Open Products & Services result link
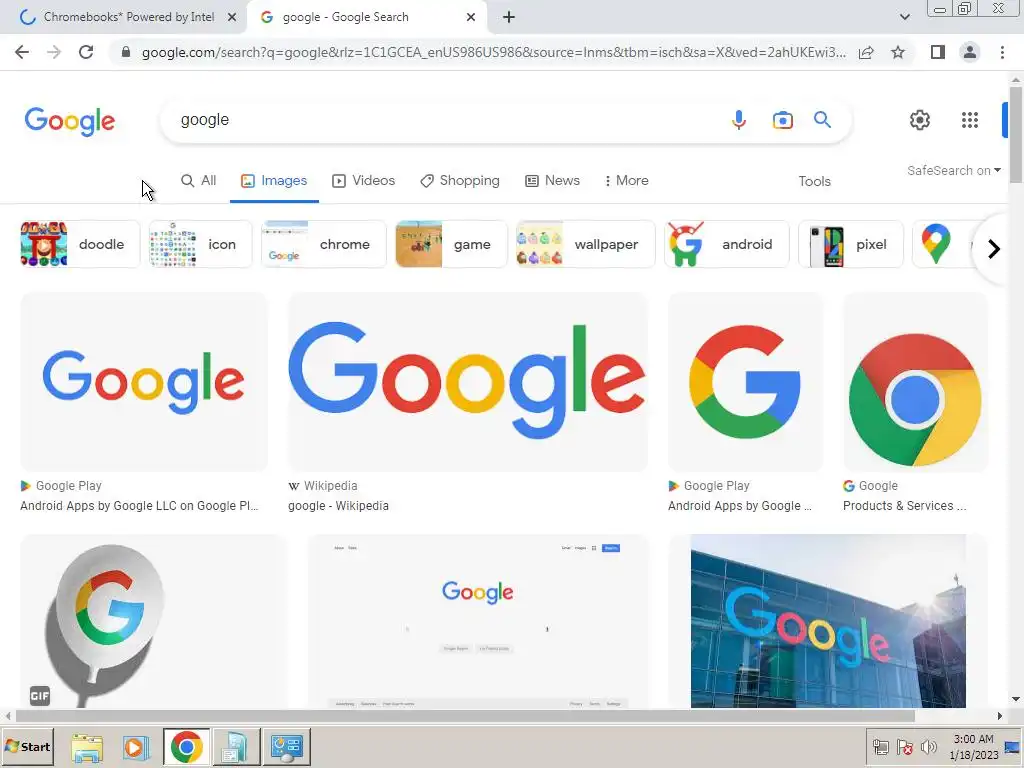Image resolution: width=1024 pixels, height=768 pixels. point(904,506)
